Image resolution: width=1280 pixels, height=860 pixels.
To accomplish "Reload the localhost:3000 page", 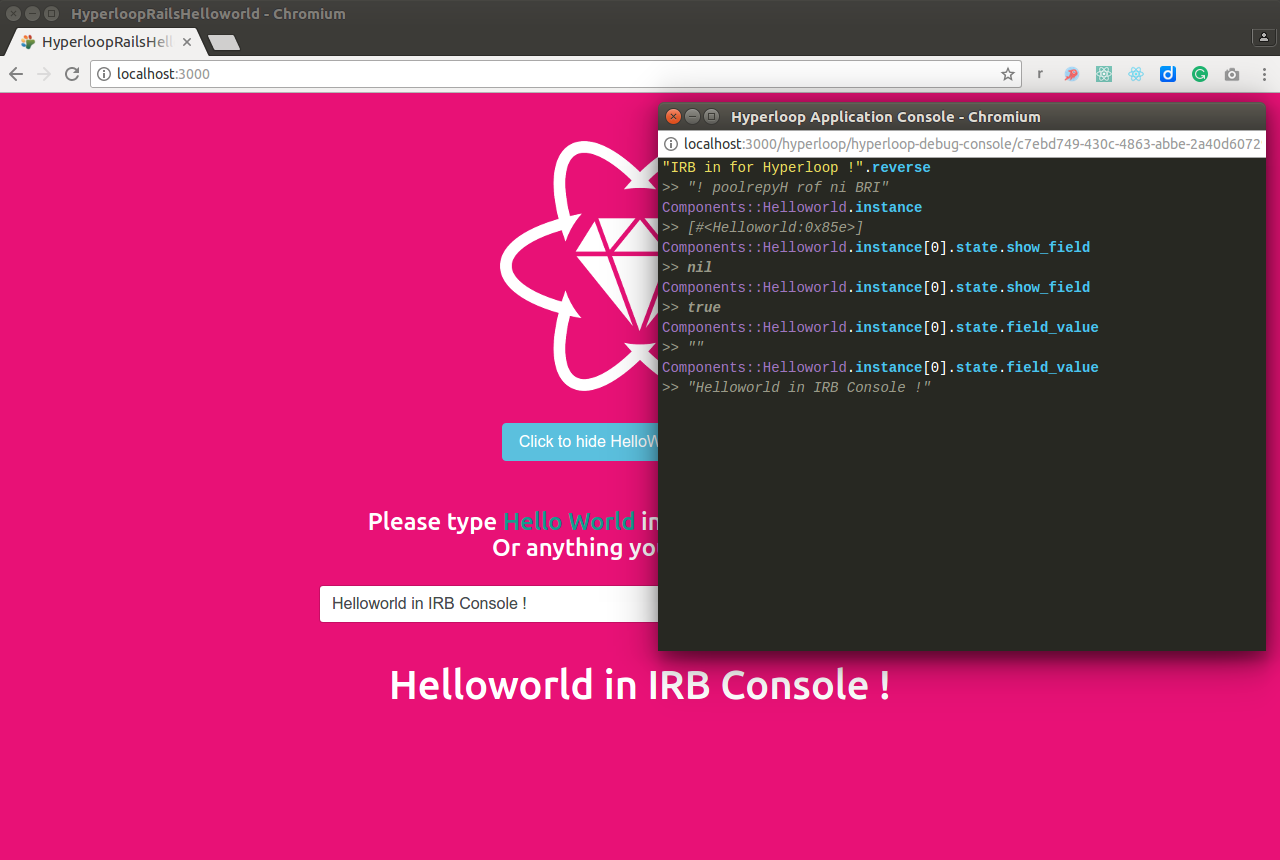I will click(72, 74).
